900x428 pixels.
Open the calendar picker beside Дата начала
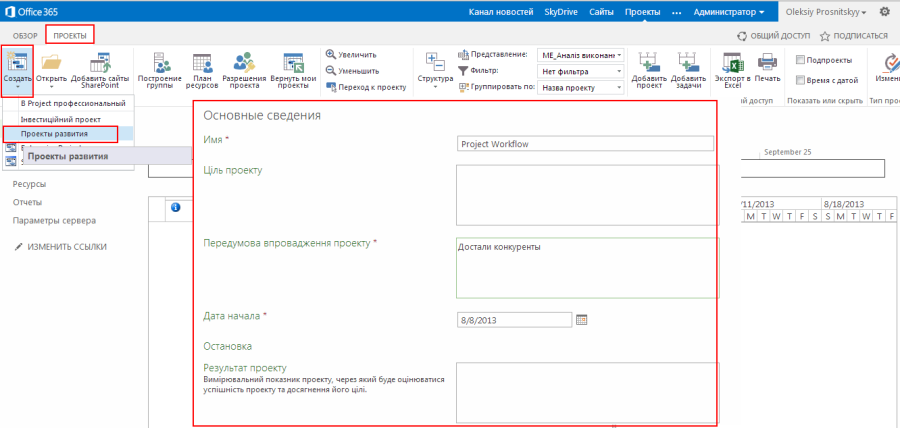point(581,320)
